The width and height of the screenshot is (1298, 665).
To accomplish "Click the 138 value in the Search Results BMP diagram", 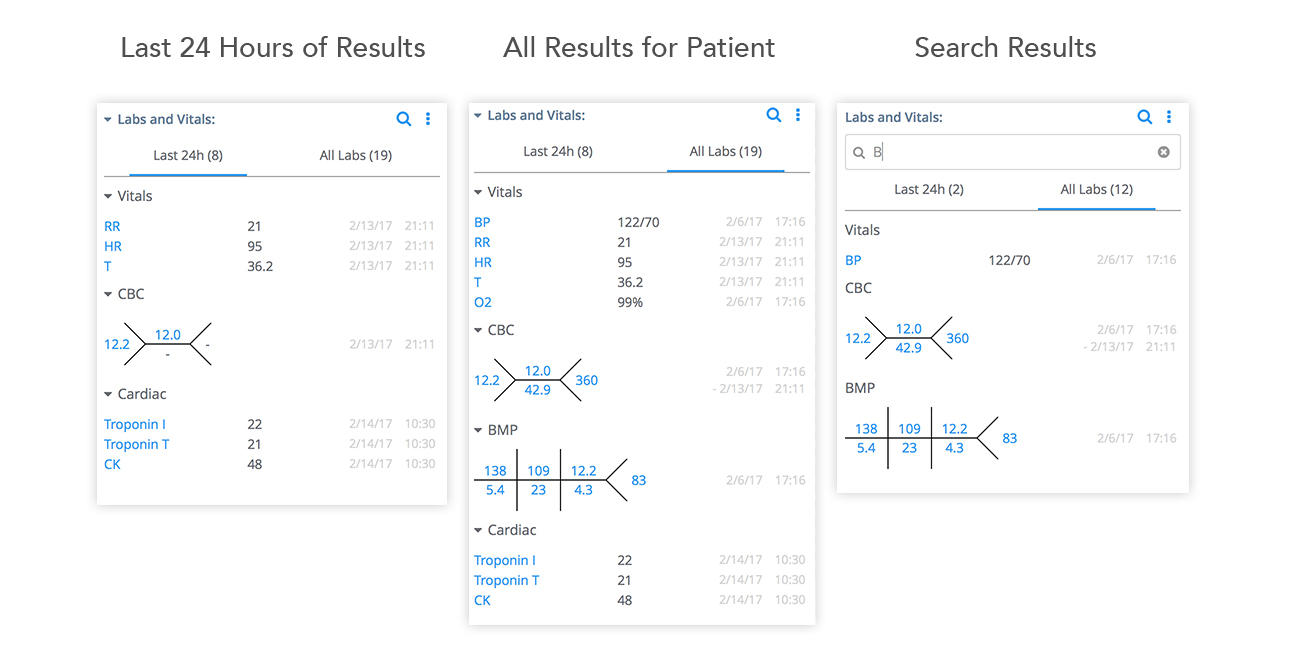I will 866,429.
